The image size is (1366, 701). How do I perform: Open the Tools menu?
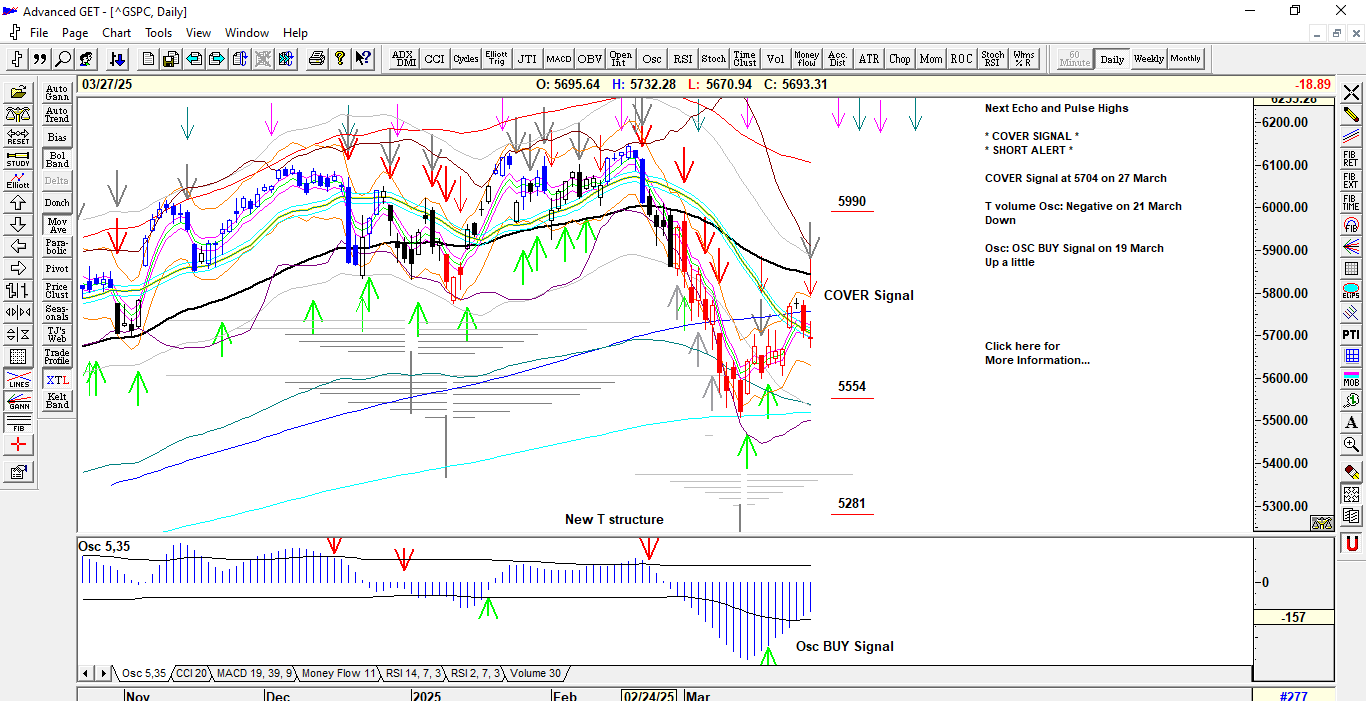tap(158, 33)
